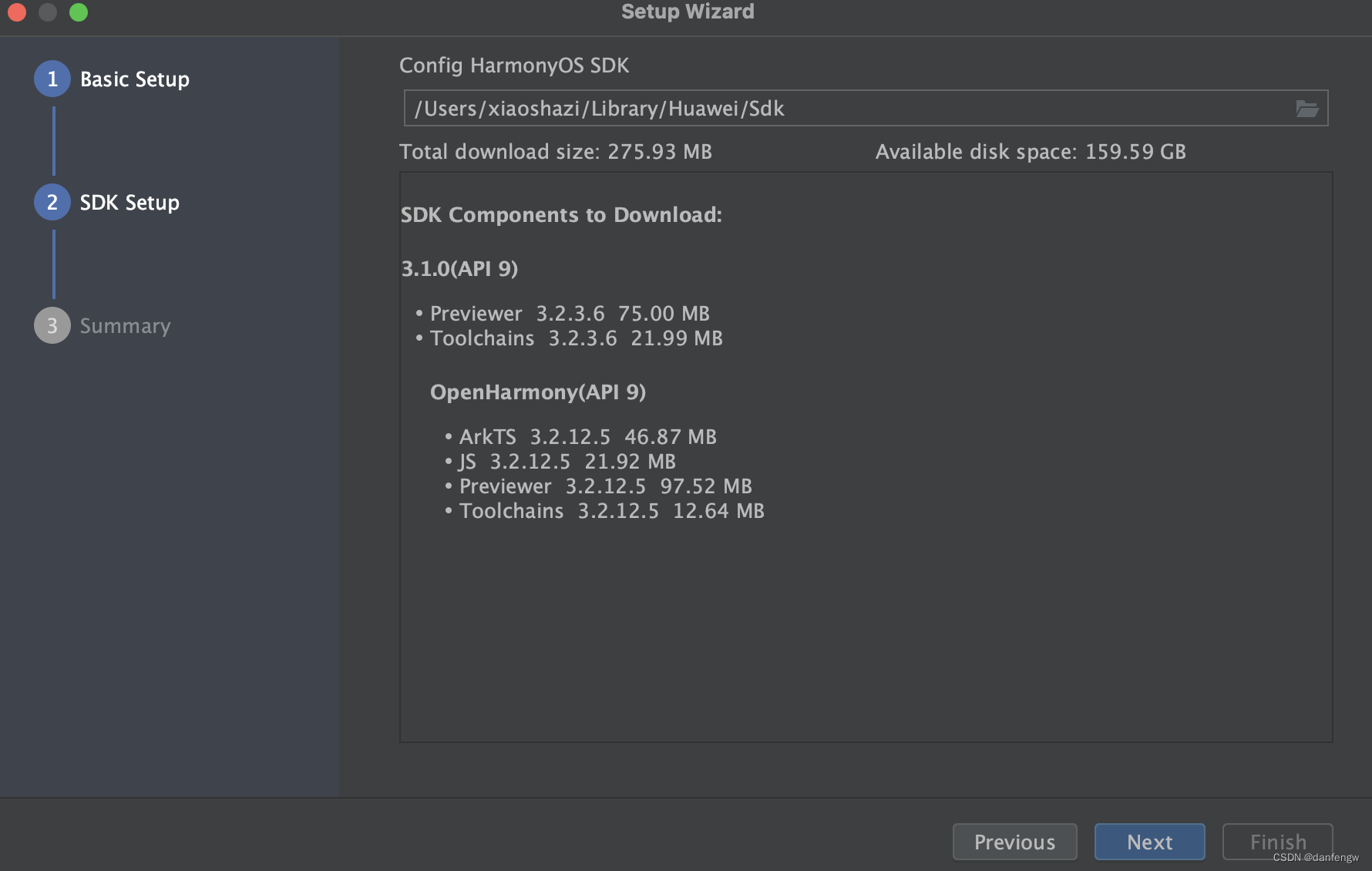Click 'SDK Components to Download:' heading
1372x871 pixels.
pyautogui.click(x=561, y=215)
